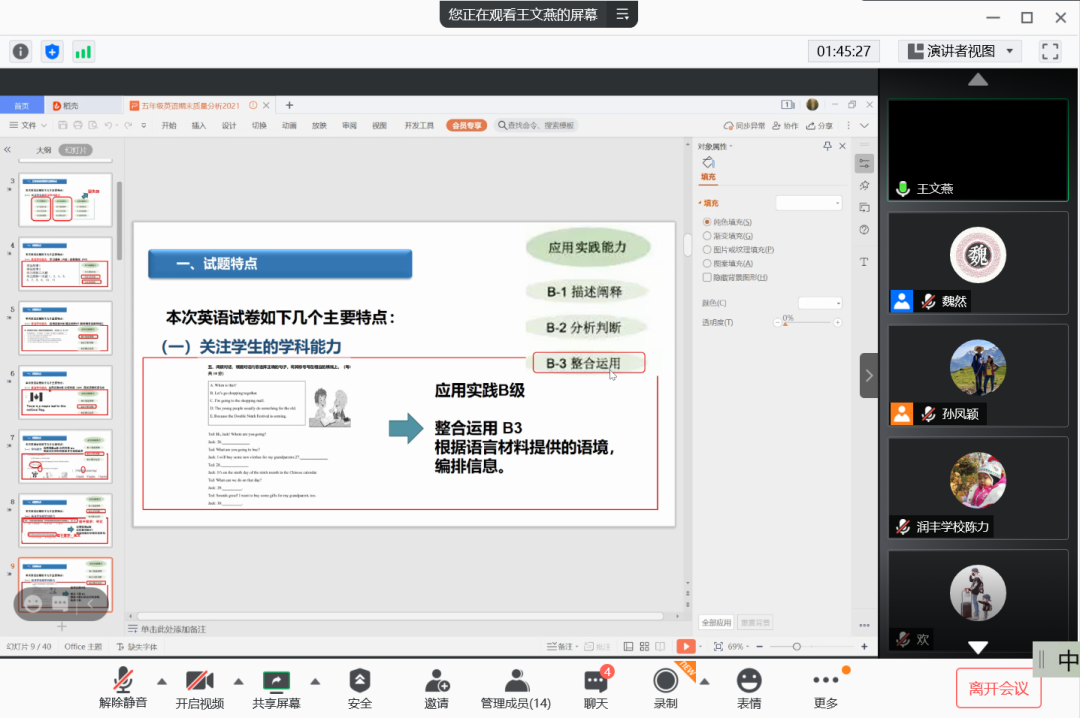The height and width of the screenshot is (718, 1080).
Task: Click the fill paint bucket icon
Action: coord(708,163)
